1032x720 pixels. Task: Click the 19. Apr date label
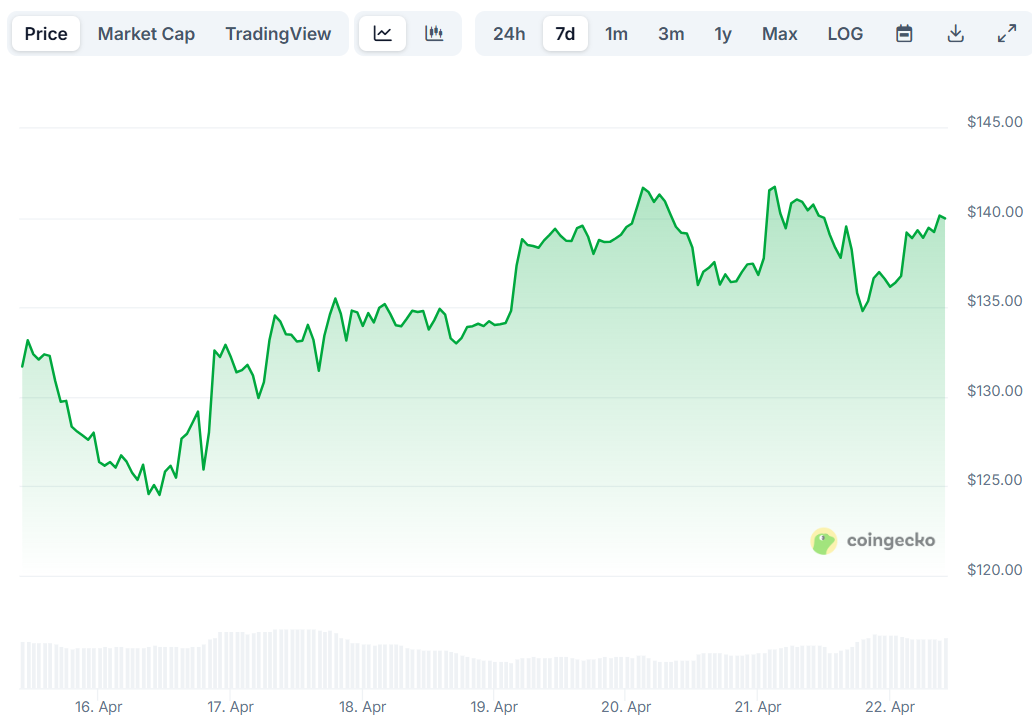pos(494,707)
